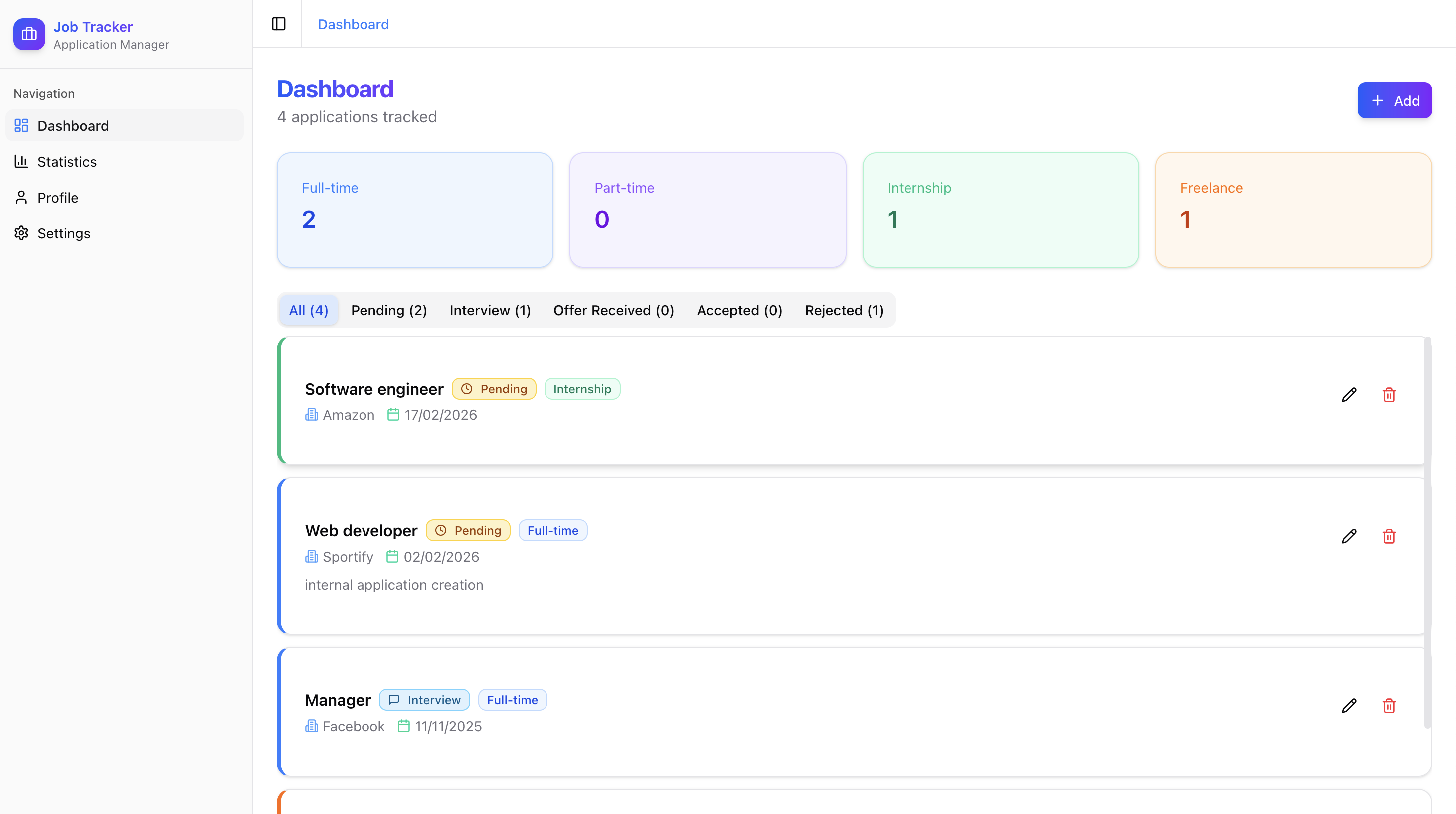Toggle the sidebar panel icon
This screenshot has width=1456, height=814.
pos(279,24)
